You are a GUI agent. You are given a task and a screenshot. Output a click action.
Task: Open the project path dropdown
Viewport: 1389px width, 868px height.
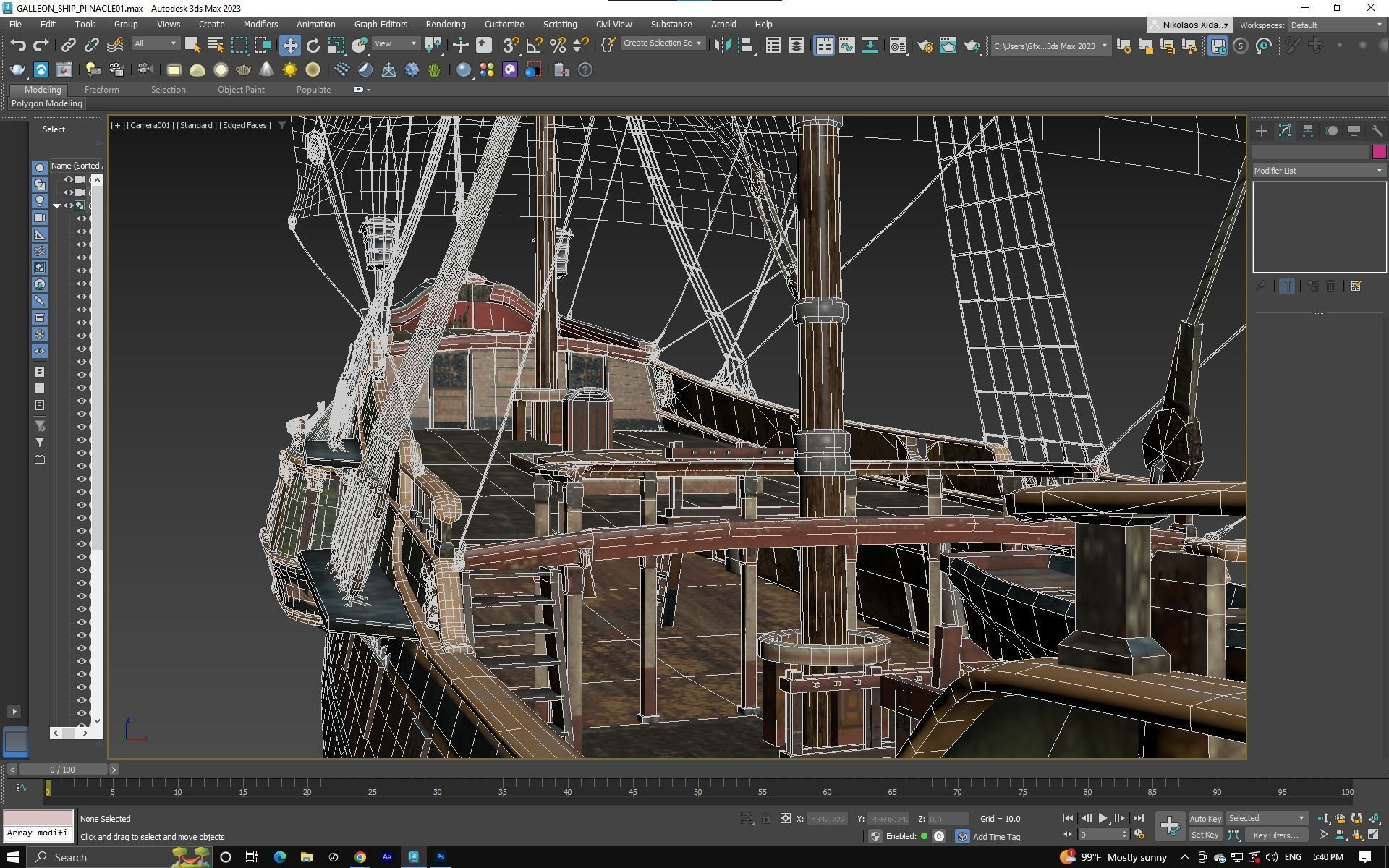(x=1050, y=46)
